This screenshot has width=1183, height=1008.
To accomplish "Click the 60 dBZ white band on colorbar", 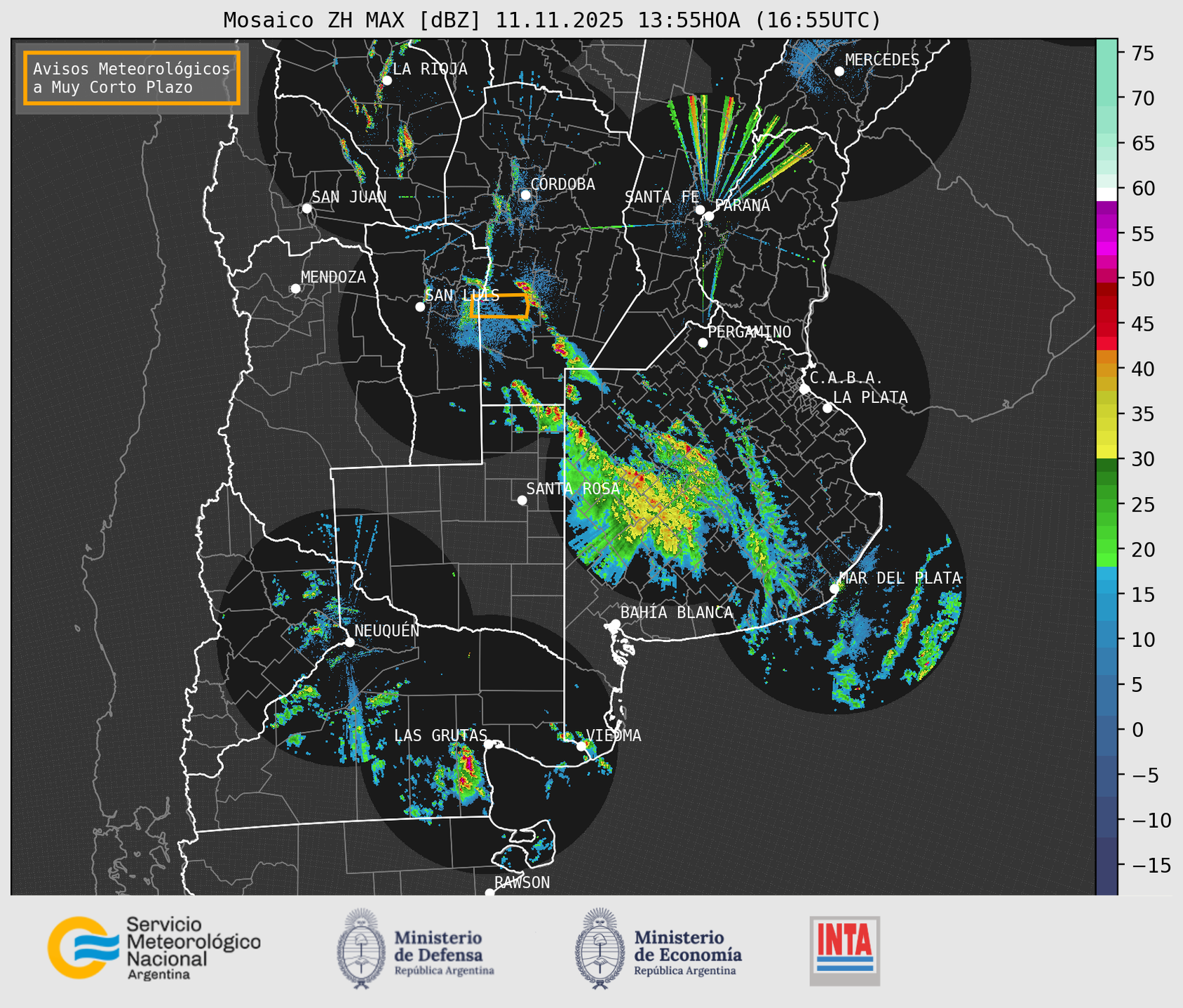I will tap(1107, 194).
